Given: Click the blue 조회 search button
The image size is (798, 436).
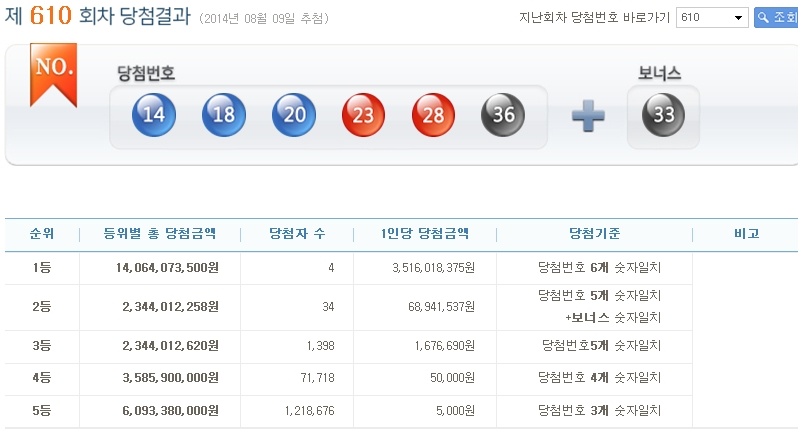Looking at the screenshot, I should [776, 17].
